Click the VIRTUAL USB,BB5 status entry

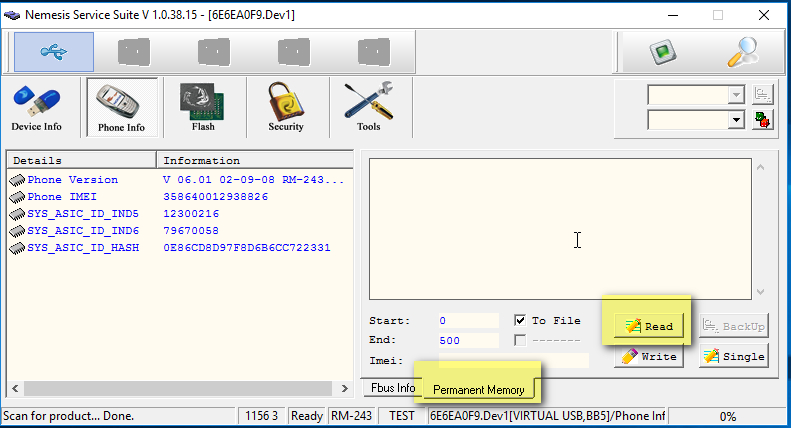547,416
